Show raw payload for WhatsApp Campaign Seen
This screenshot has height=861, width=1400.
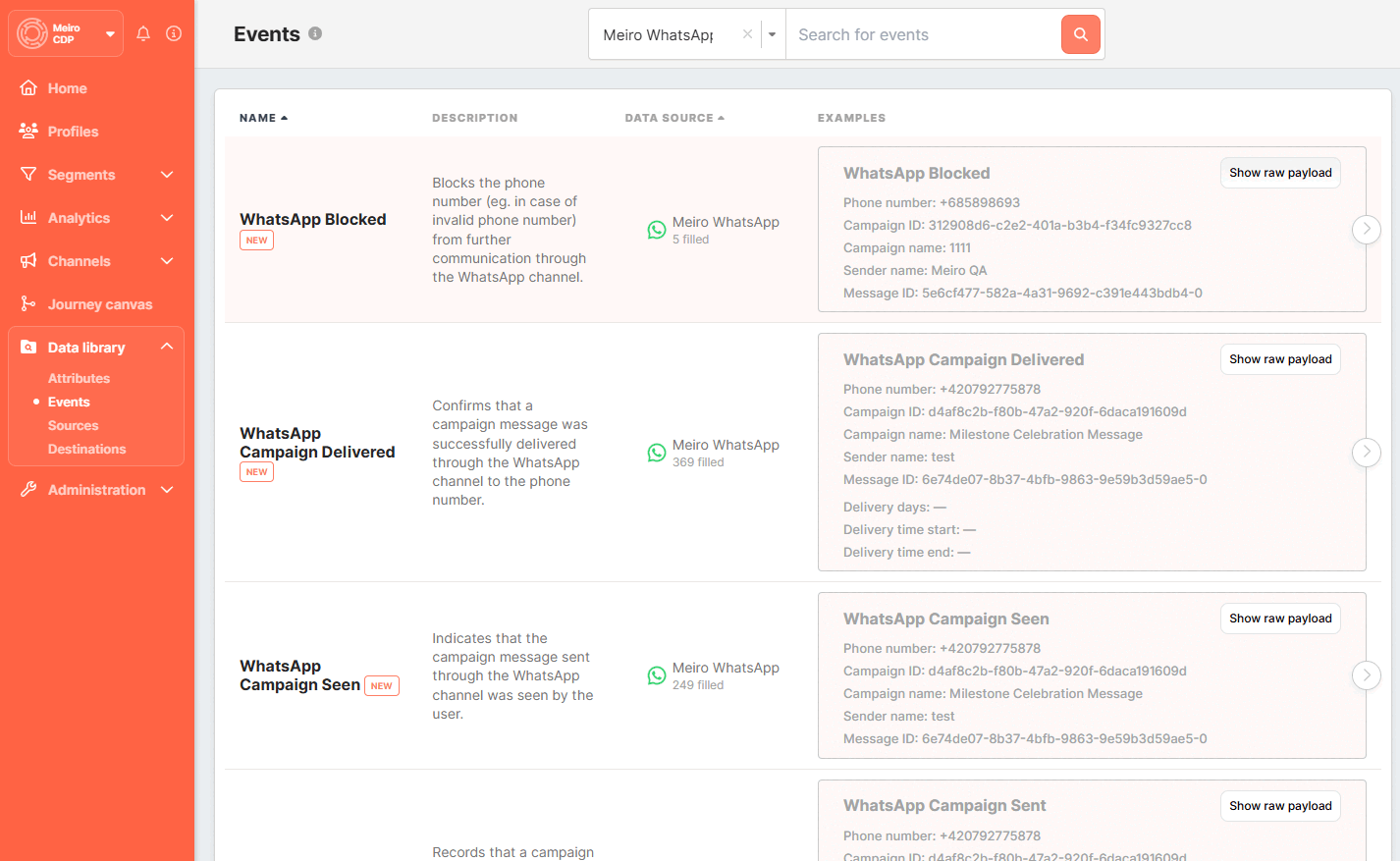point(1280,619)
